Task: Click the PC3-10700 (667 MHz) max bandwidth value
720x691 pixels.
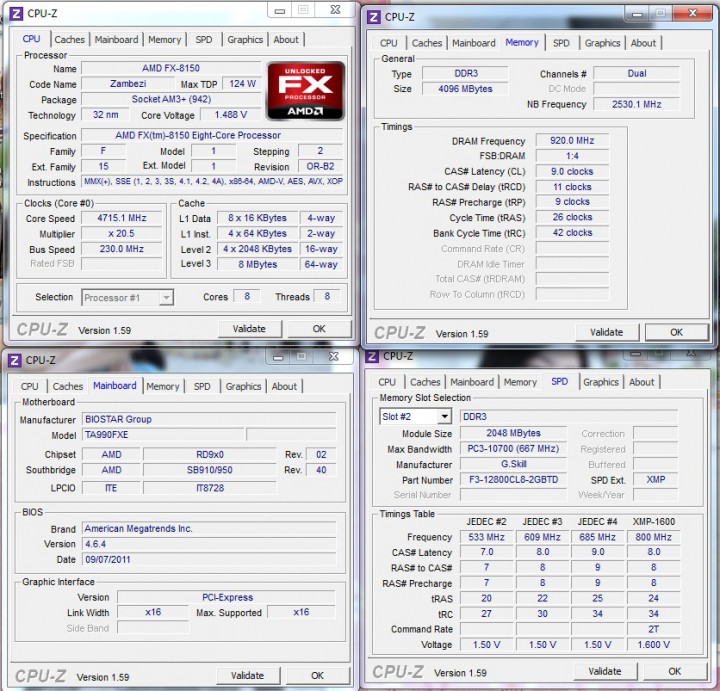Action: [x=513, y=449]
